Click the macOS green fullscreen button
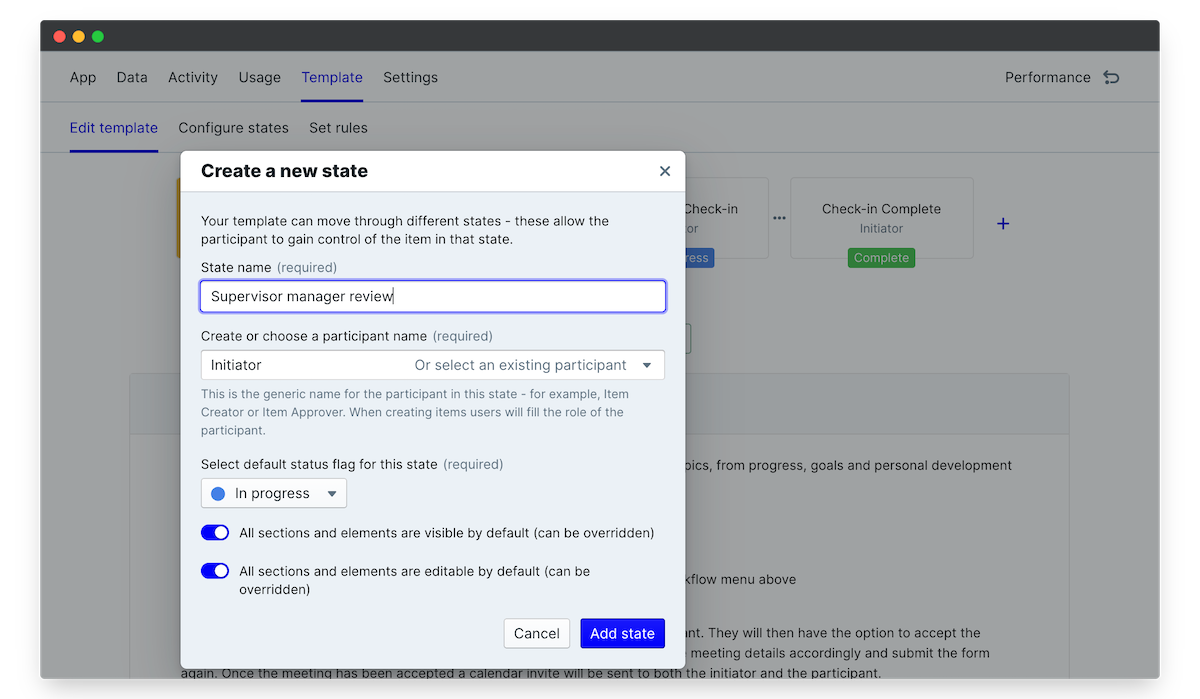 click(98, 36)
